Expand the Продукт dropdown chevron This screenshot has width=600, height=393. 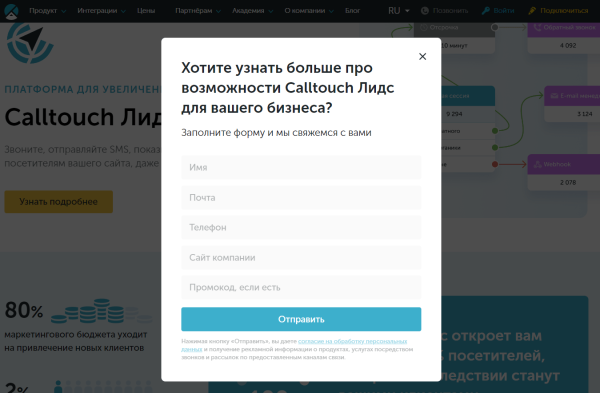[64, 11]
